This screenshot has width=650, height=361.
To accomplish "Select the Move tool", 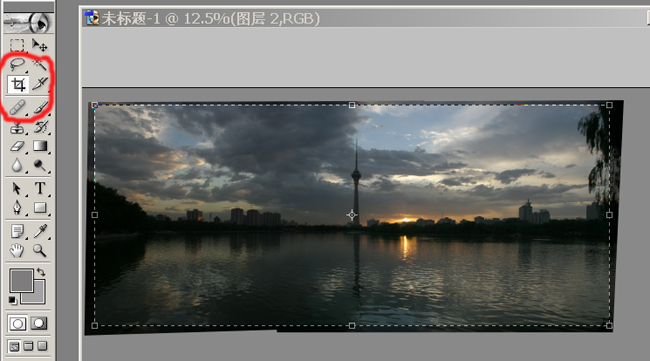I will [x=40, y=45].
